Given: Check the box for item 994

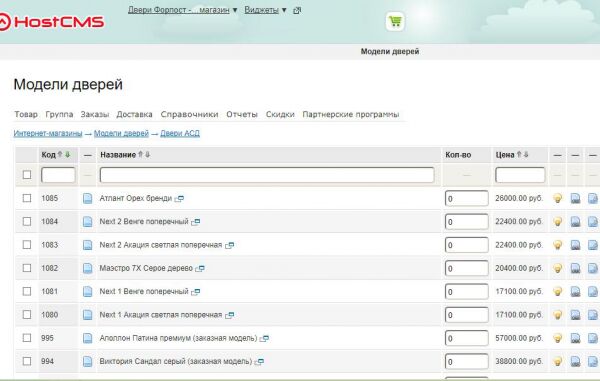Looking at the screenshot, I should point(27,361).
